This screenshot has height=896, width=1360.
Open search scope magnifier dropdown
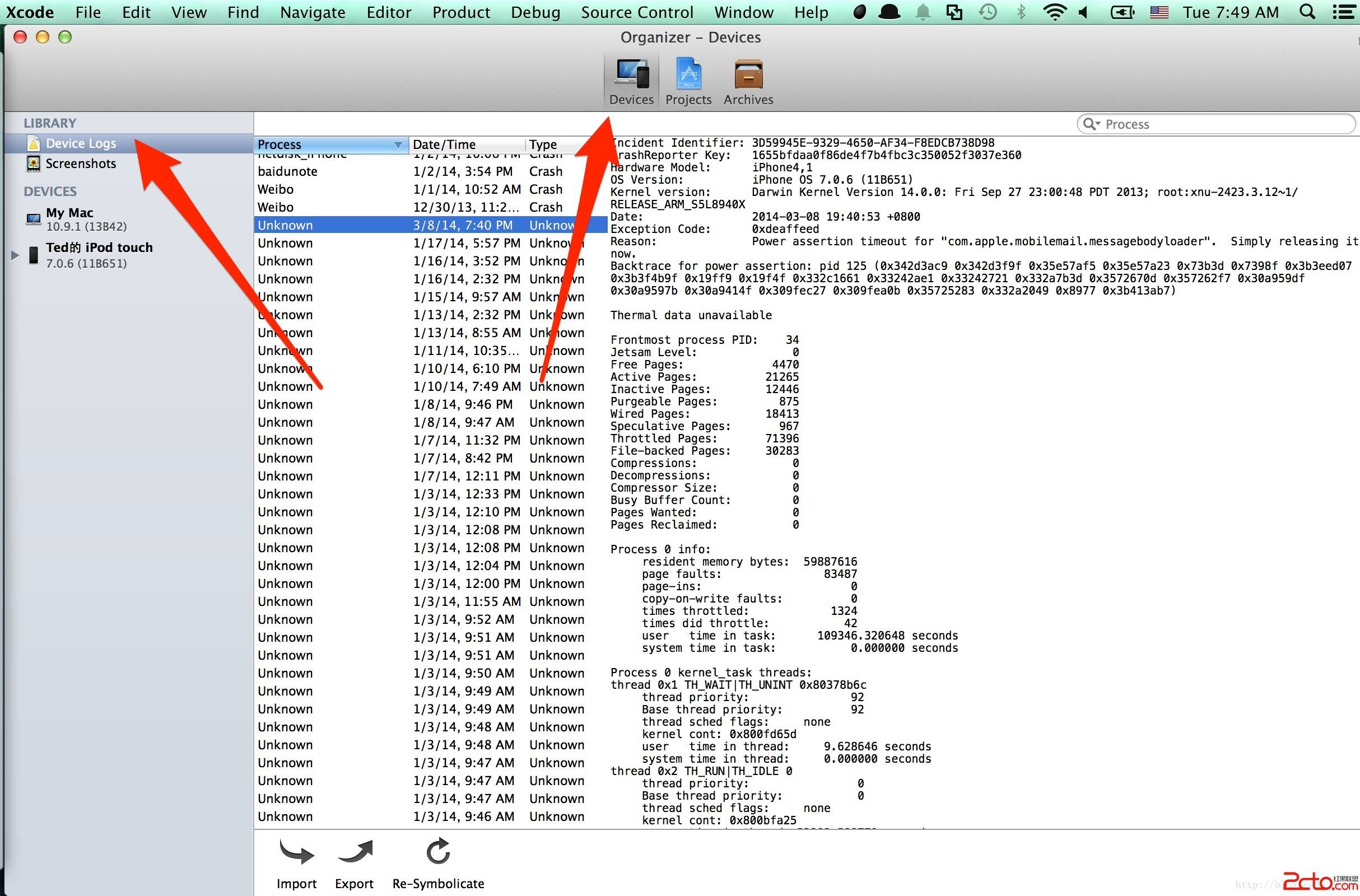coord(1092,124)
